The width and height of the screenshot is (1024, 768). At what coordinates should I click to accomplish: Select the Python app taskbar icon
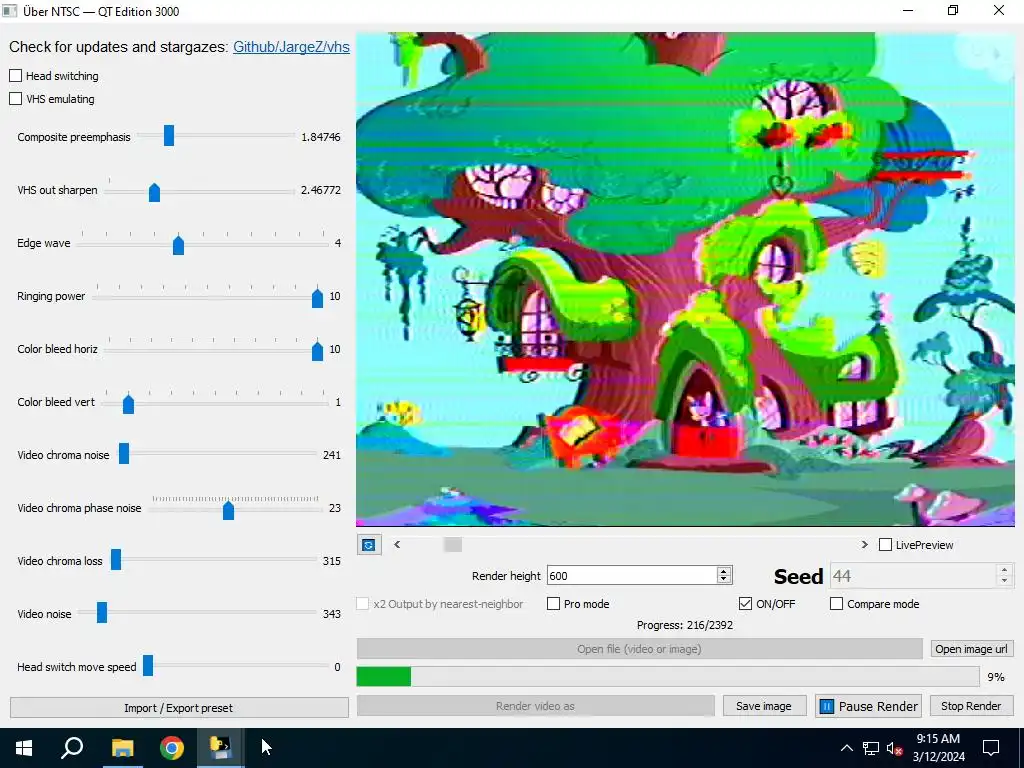pos(220,748)
